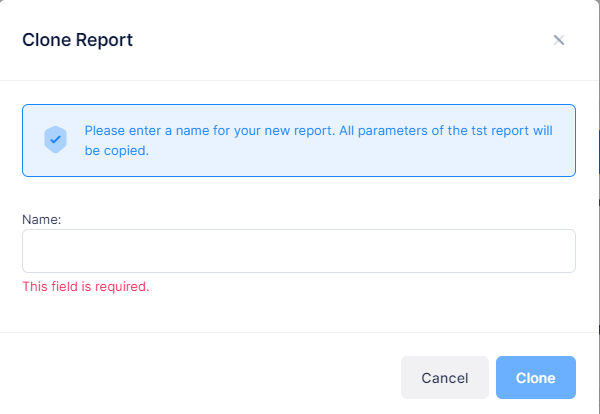Submit using the blue Clone button
This screenshot has width=600, height=414.
pos(535,378)
